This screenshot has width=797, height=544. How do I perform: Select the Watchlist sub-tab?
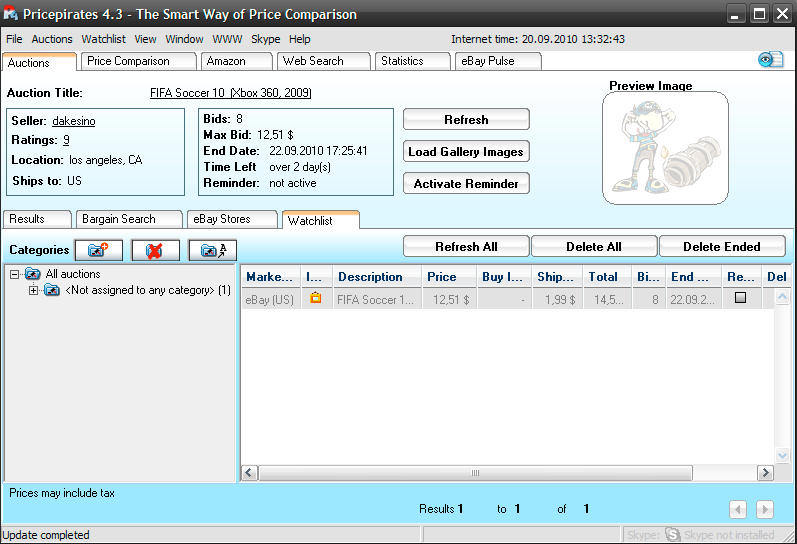point(321,220)
